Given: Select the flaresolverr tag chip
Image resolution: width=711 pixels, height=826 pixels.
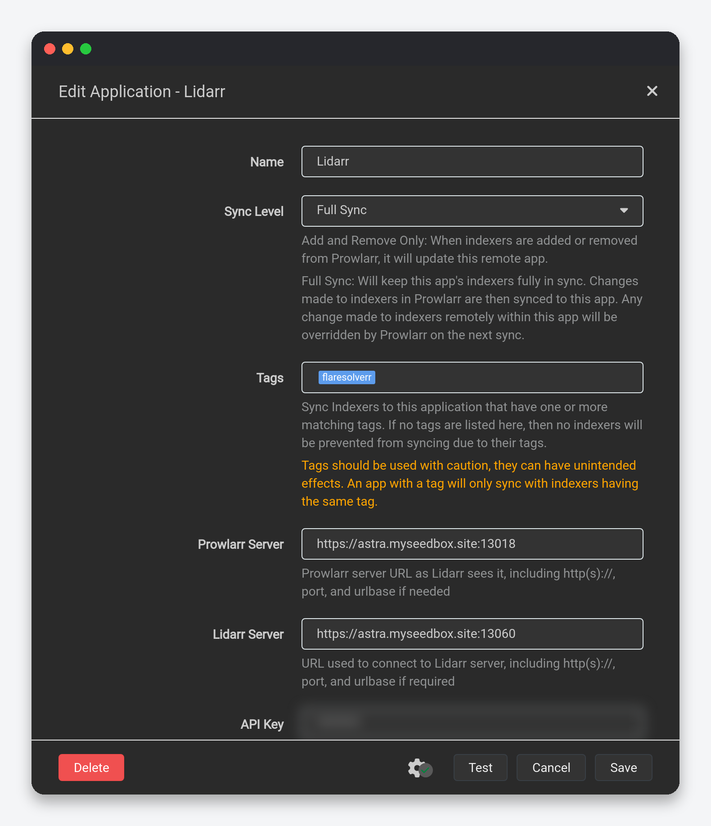Looking at the screenshot, I should (347, 377).
